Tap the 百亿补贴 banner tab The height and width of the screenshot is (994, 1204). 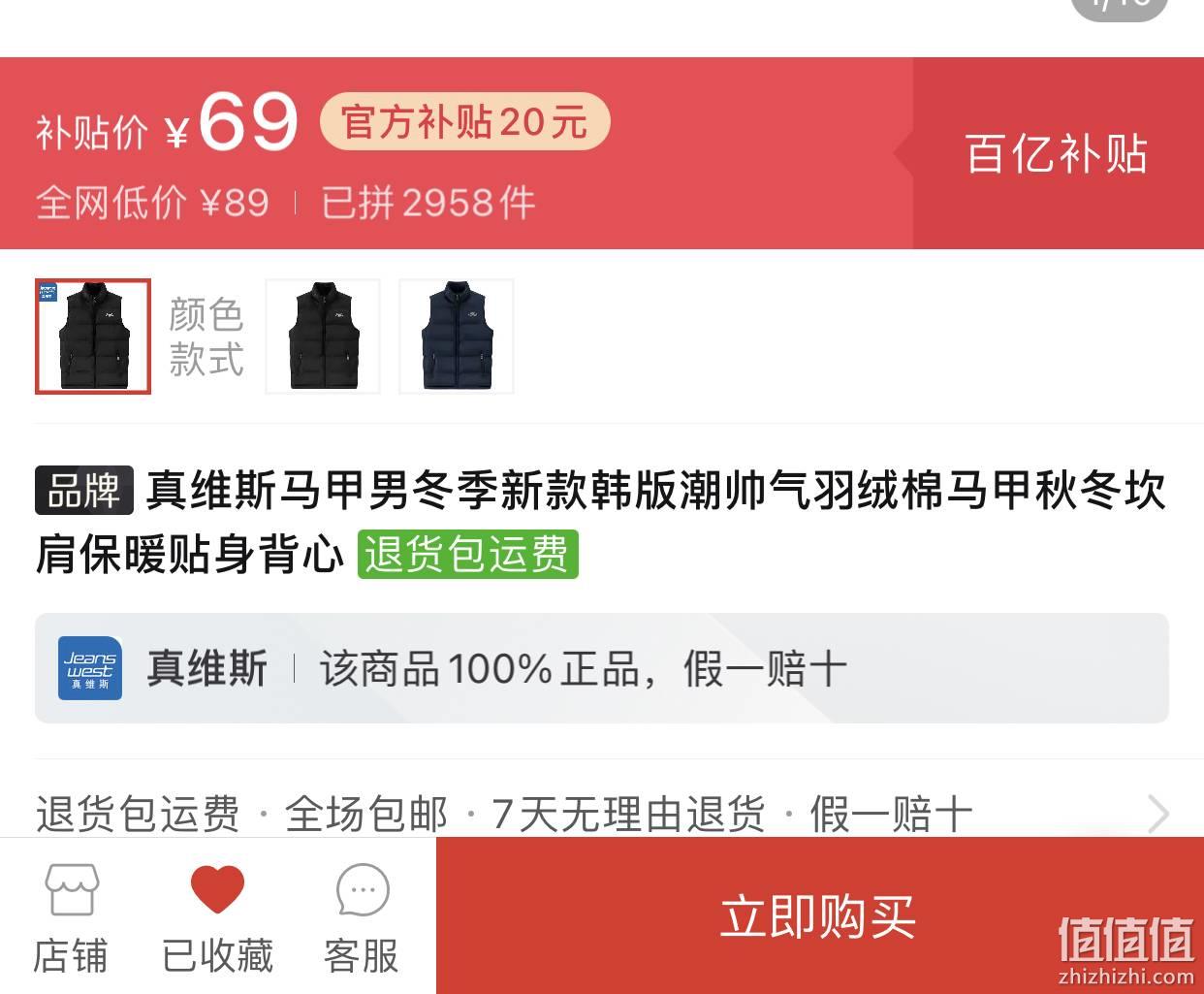pos(1058,153)
